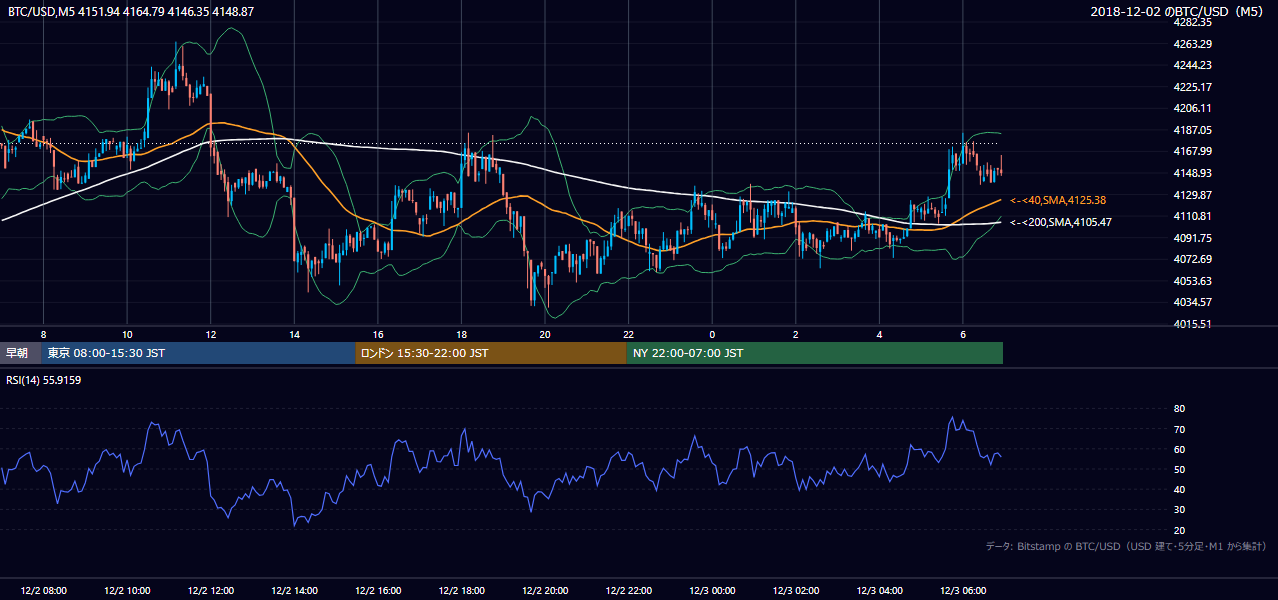The height and width of the screenshot is (600, 1278).
Task: Select the NY 22:00-07:00 JST session bar
Action: (815, 353)
